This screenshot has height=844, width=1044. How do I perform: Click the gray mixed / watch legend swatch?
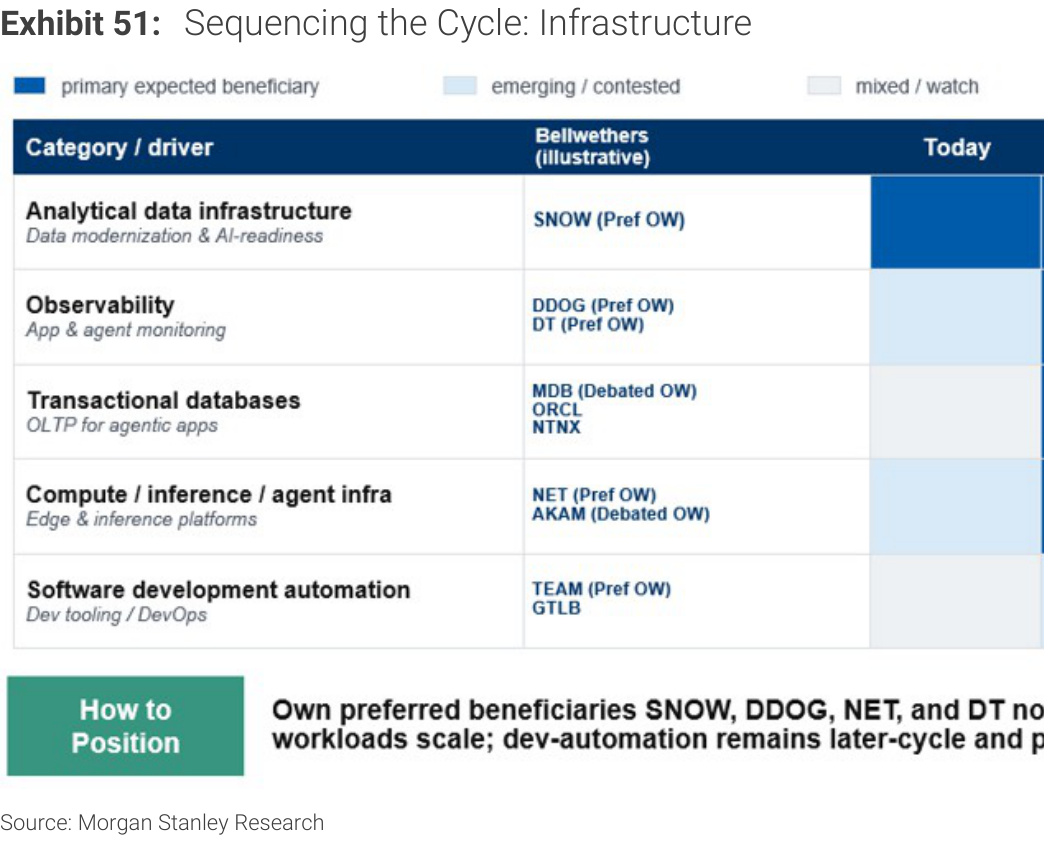click(x=824, y=86)
